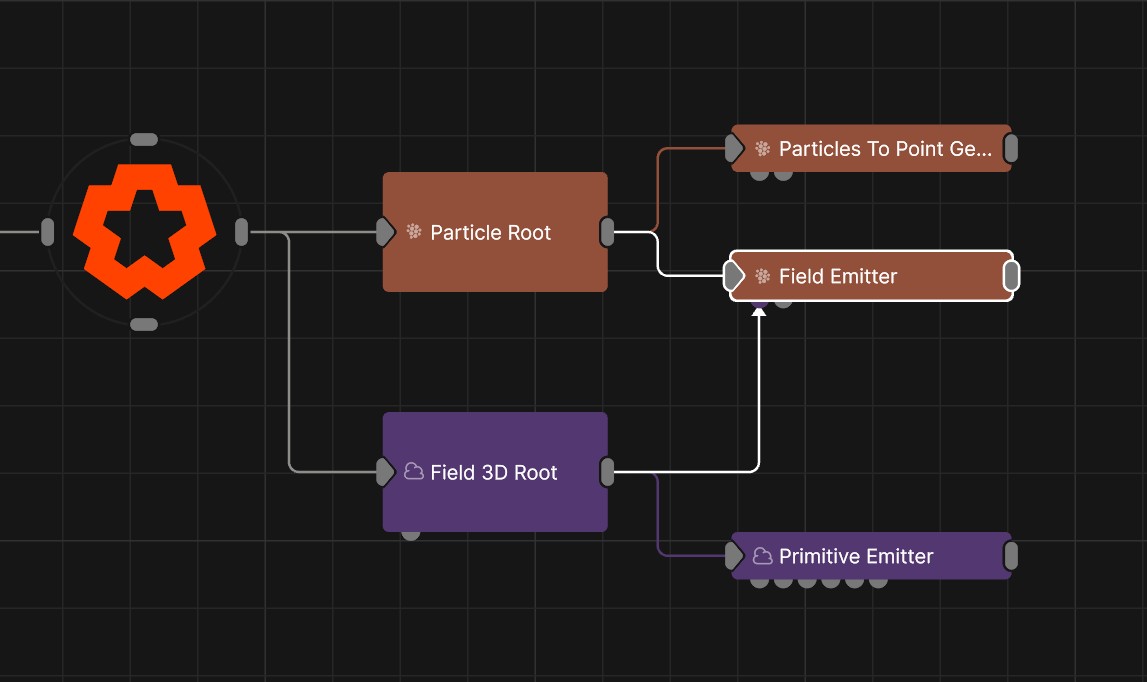
Task: Expand the bottom port of the star node
Action: pyautogui.click(x=143, y=322)
